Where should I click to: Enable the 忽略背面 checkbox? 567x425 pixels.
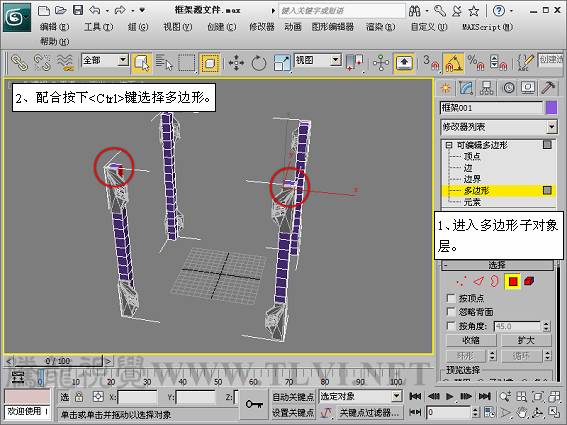[x=451, y=312]
